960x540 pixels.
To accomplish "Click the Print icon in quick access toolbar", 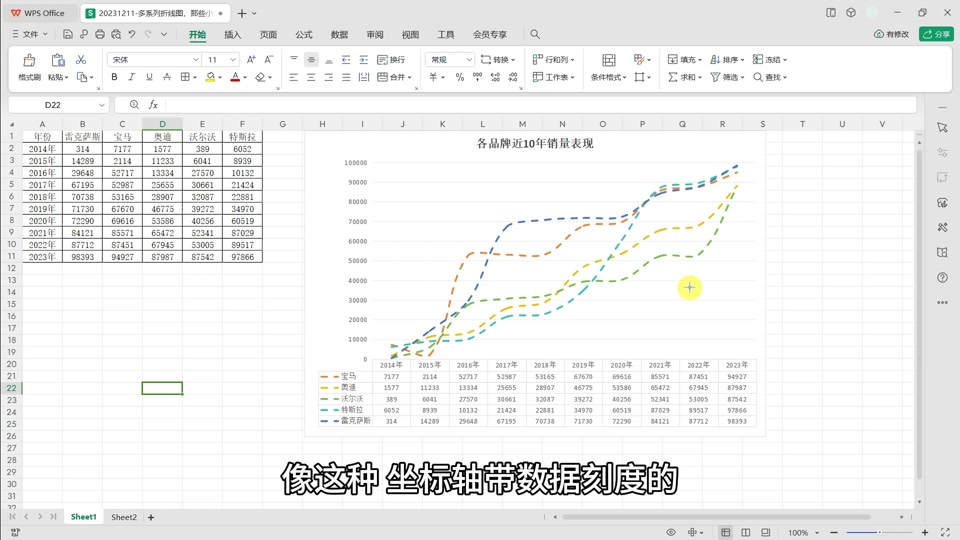I will [x=100, y=34].
